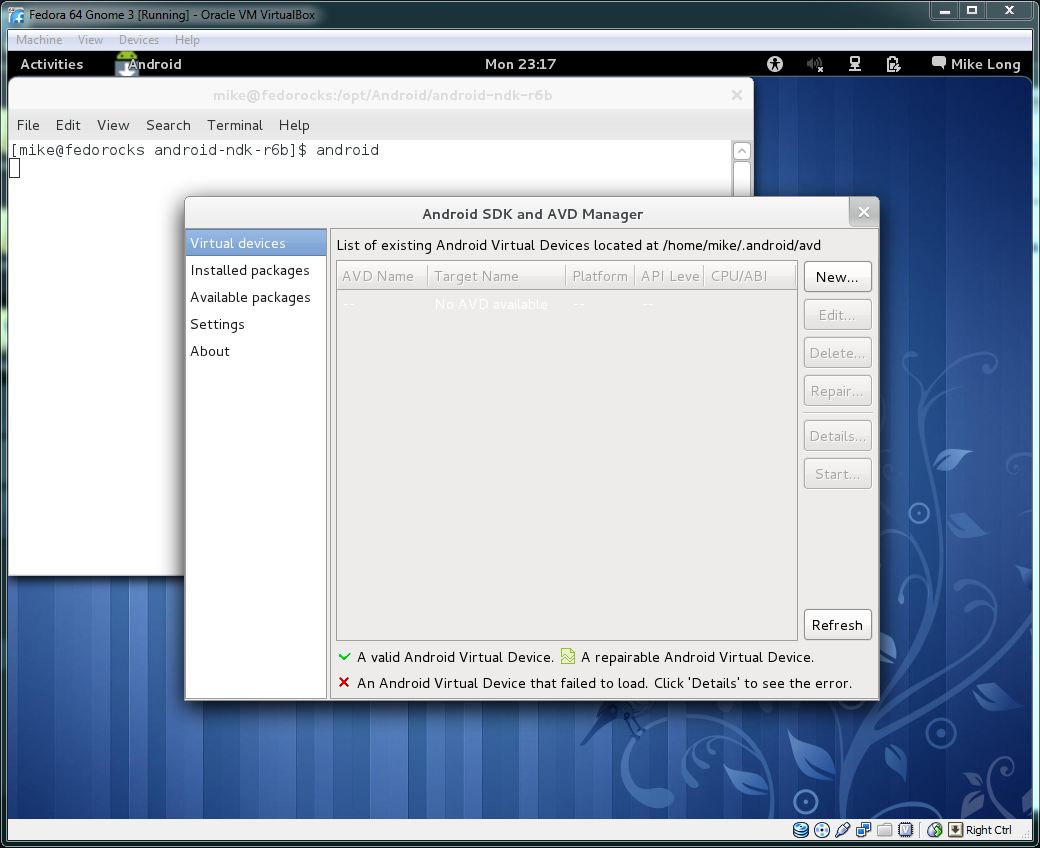Open the terminal View menu
The image size is (1040, 848).
click(x=113, y=125)
